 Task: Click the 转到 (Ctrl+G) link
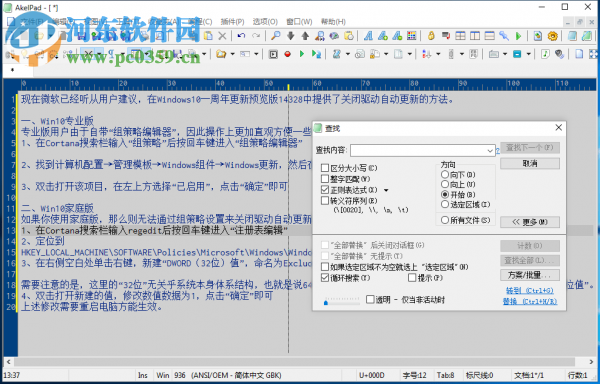(530, 291)
